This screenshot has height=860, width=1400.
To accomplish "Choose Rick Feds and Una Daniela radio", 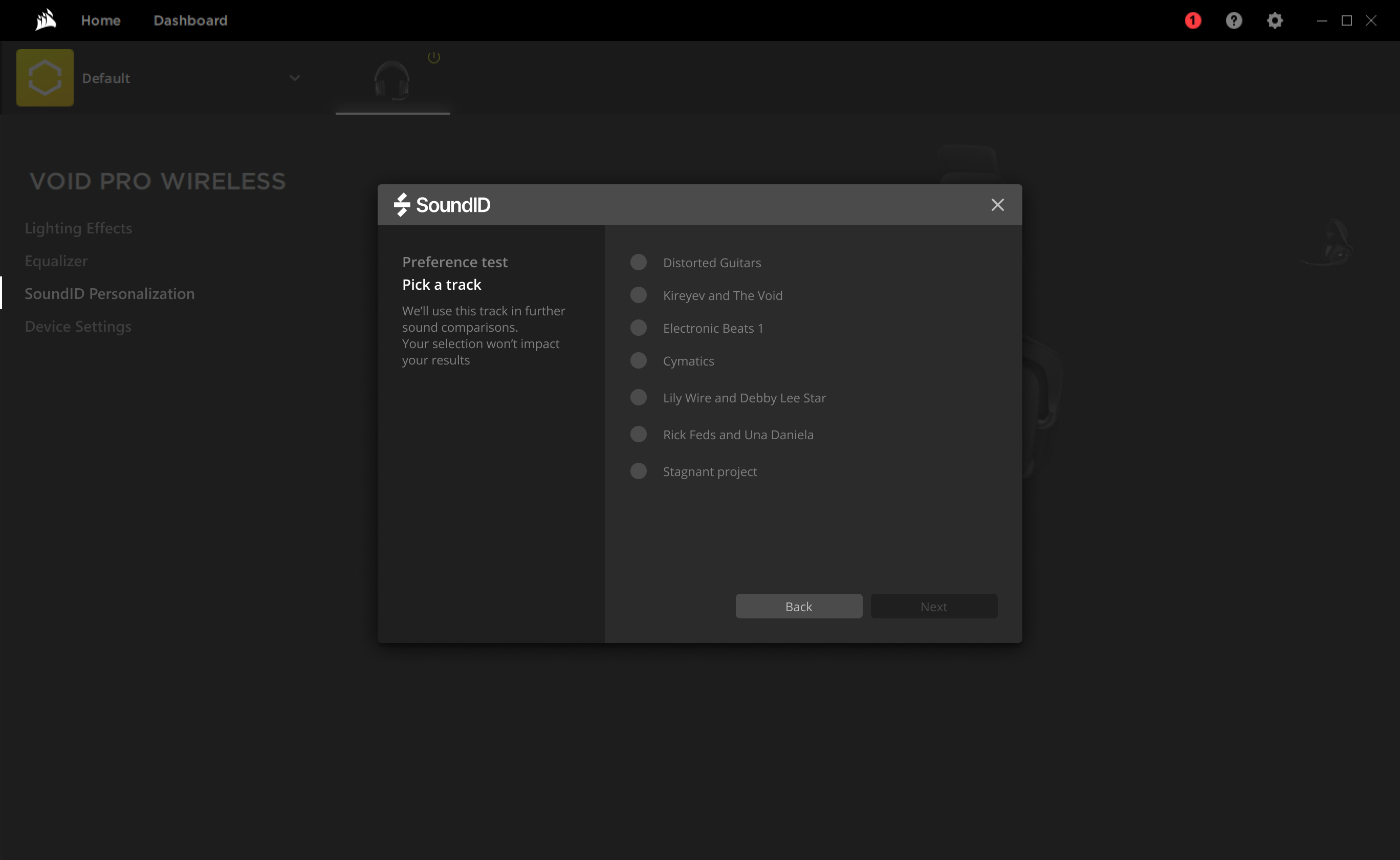I will (638, 435).
